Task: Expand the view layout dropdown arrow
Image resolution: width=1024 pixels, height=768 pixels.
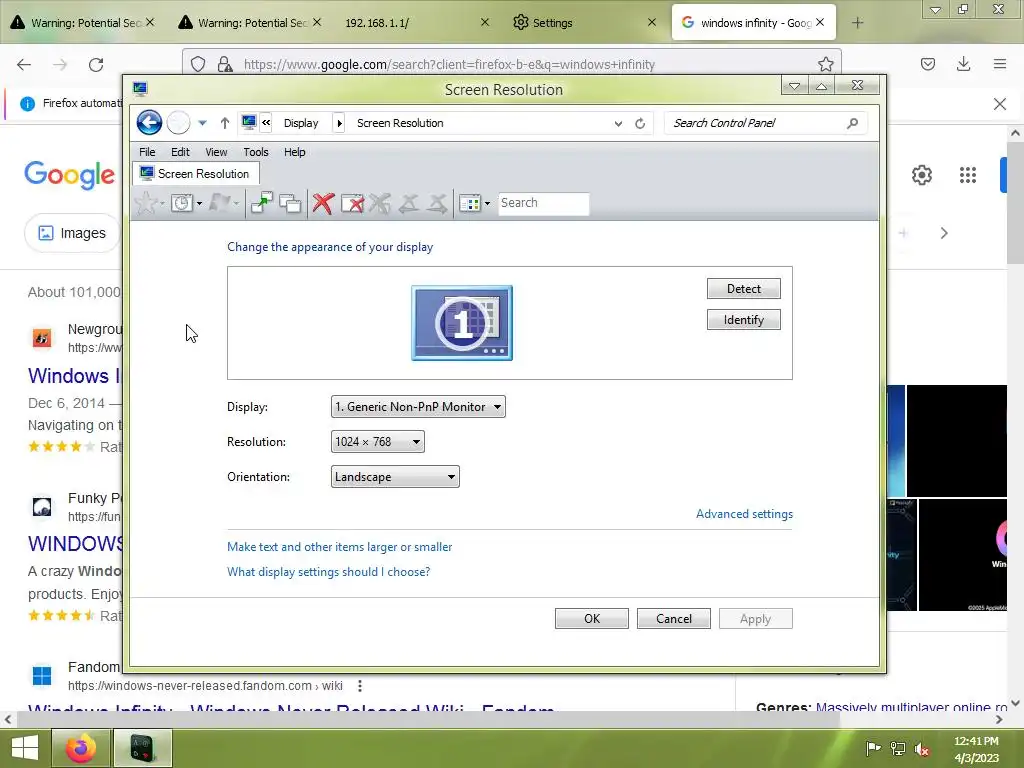Action: pos(487,203)
